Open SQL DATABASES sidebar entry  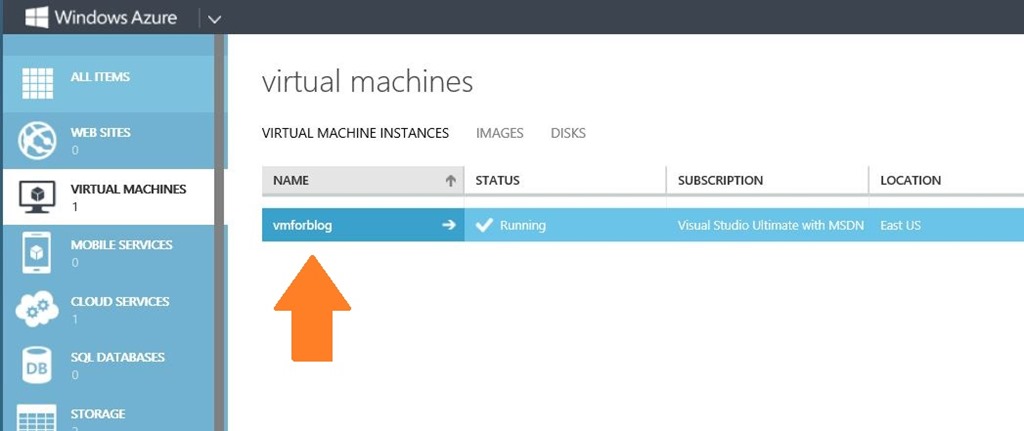click(x=118, y=358)
